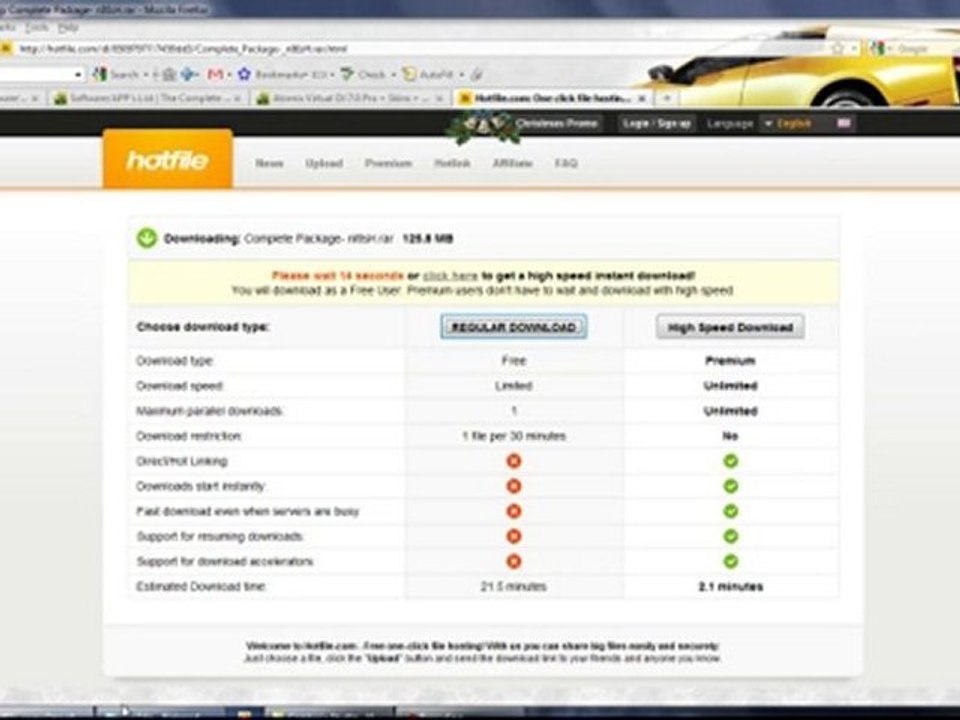This screenshot has height=720, width=960.
Task: Click the green check for resuming downloads
Action: click(x=730, y=536)
